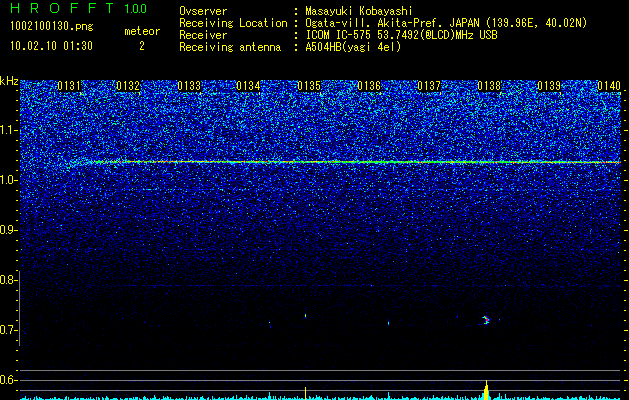This screenshot has width=629, height=400.
Task: Click the Ovserver label
Action: pyautogui.click(x=203, y=11)
